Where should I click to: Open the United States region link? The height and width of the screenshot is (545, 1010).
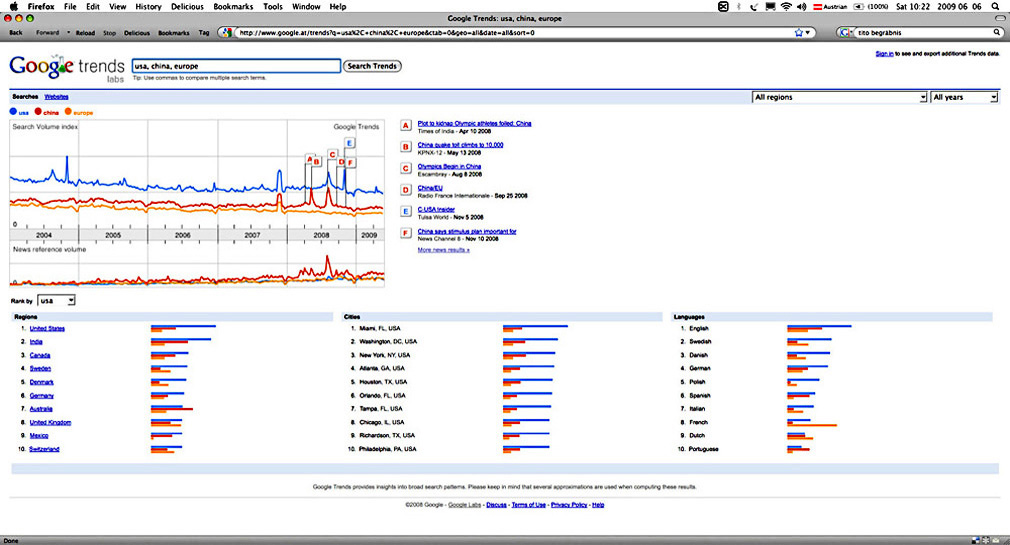click(x=47, y=329)
